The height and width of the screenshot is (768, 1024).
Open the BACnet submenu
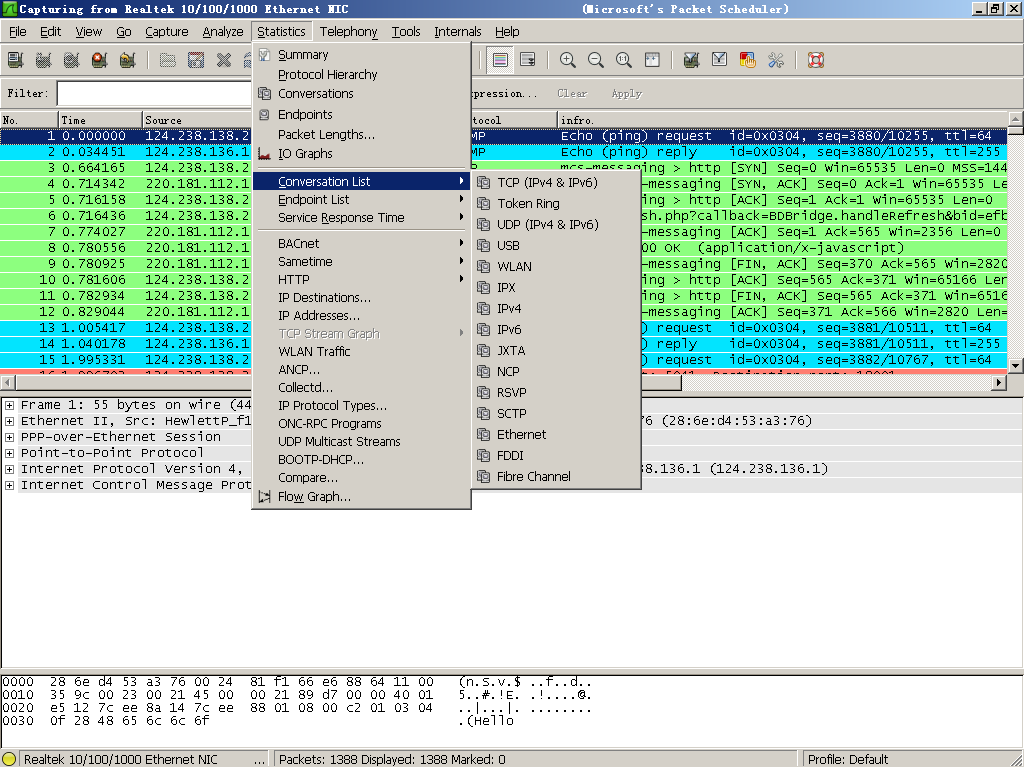361,243
